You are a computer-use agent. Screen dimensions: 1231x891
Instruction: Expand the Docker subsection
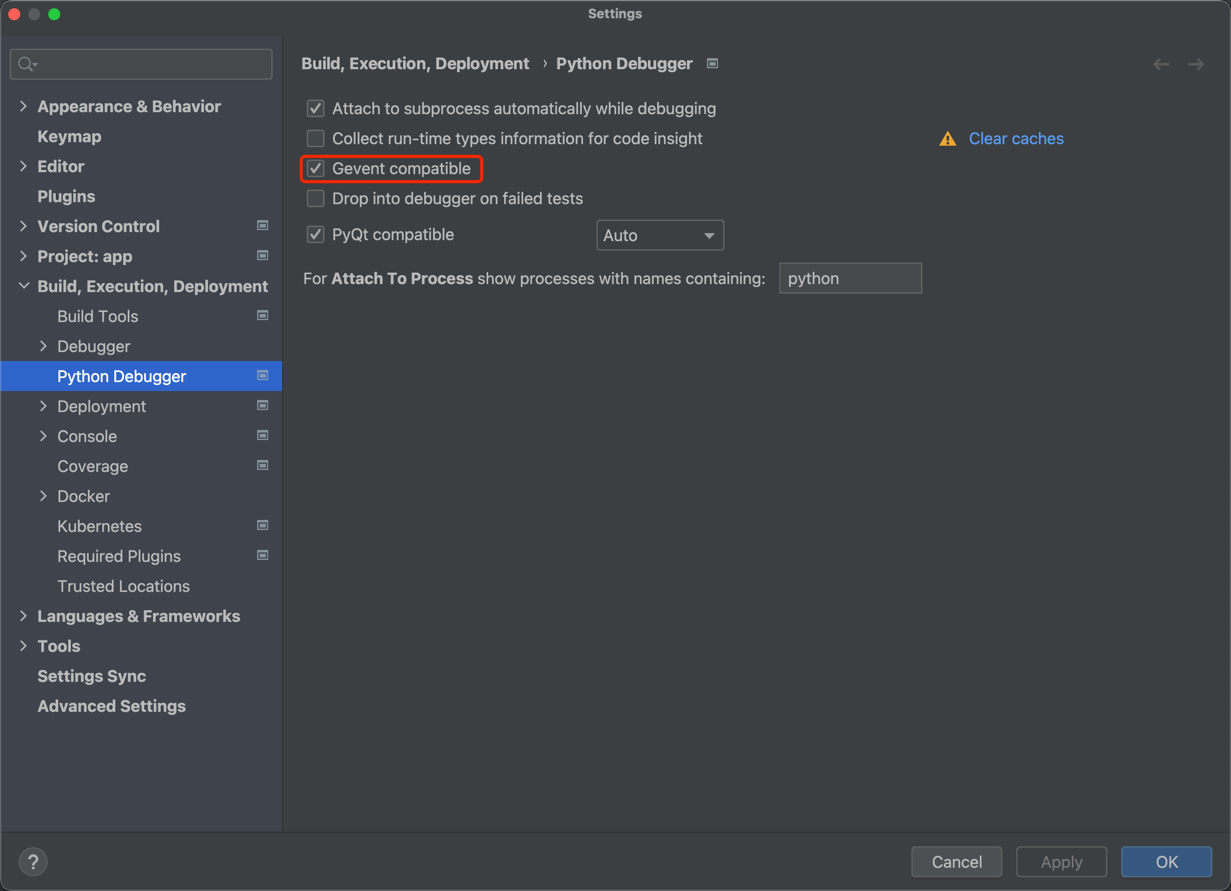click(43, 496)
